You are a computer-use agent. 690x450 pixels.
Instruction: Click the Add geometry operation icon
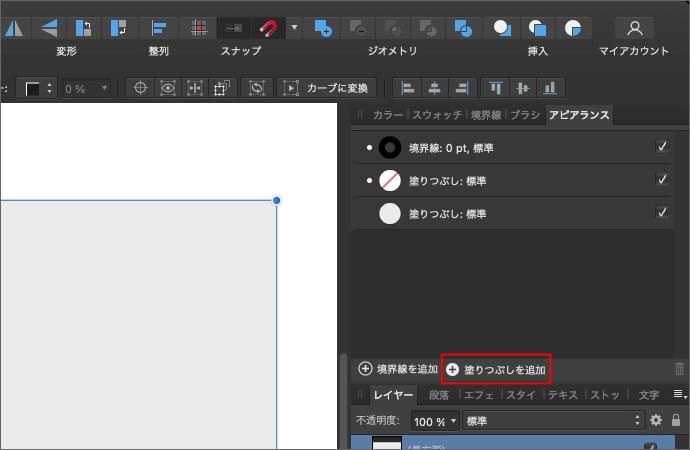pyautogui.click(x=322, y=28)
